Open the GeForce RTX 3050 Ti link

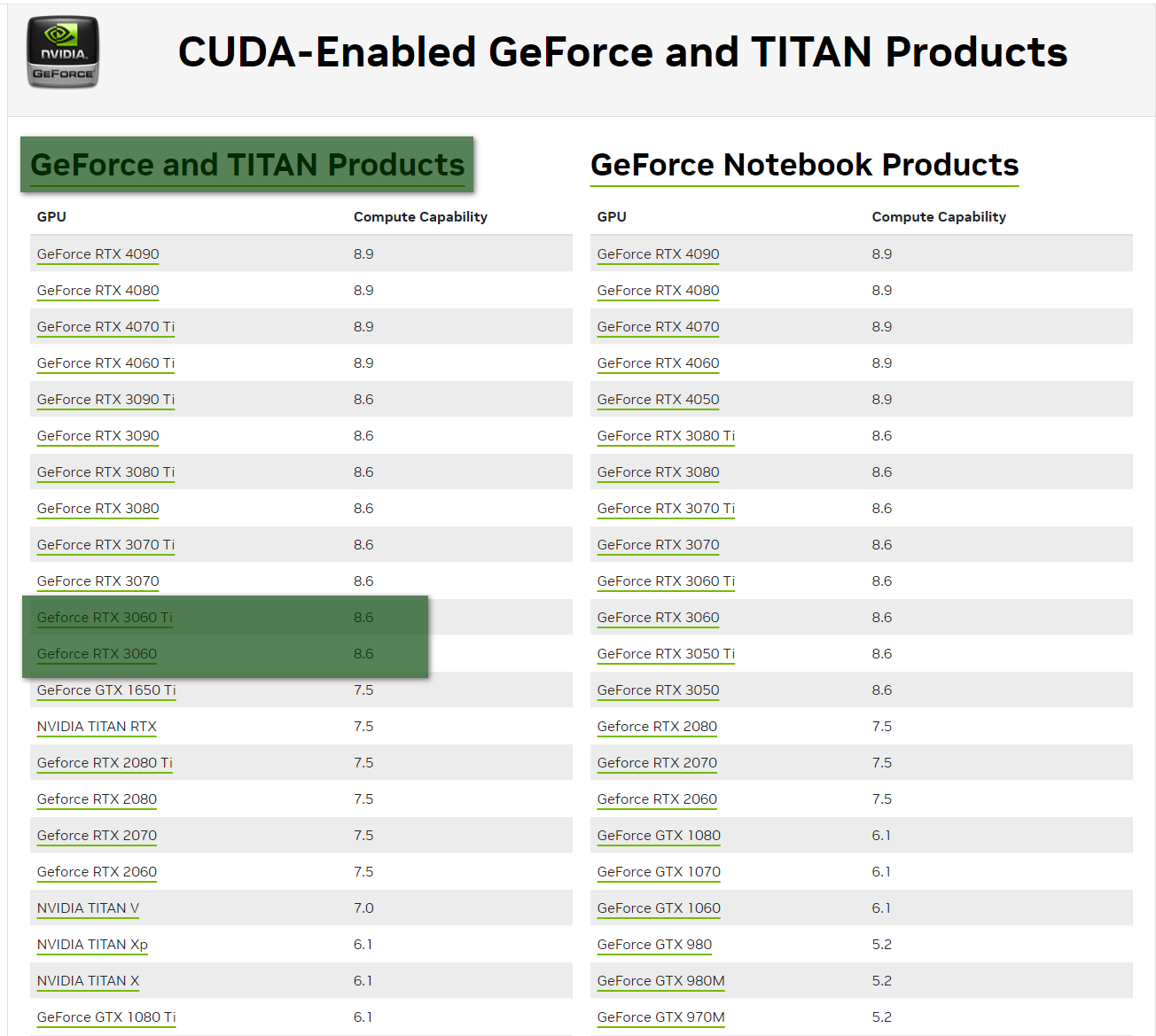point(666,654)
